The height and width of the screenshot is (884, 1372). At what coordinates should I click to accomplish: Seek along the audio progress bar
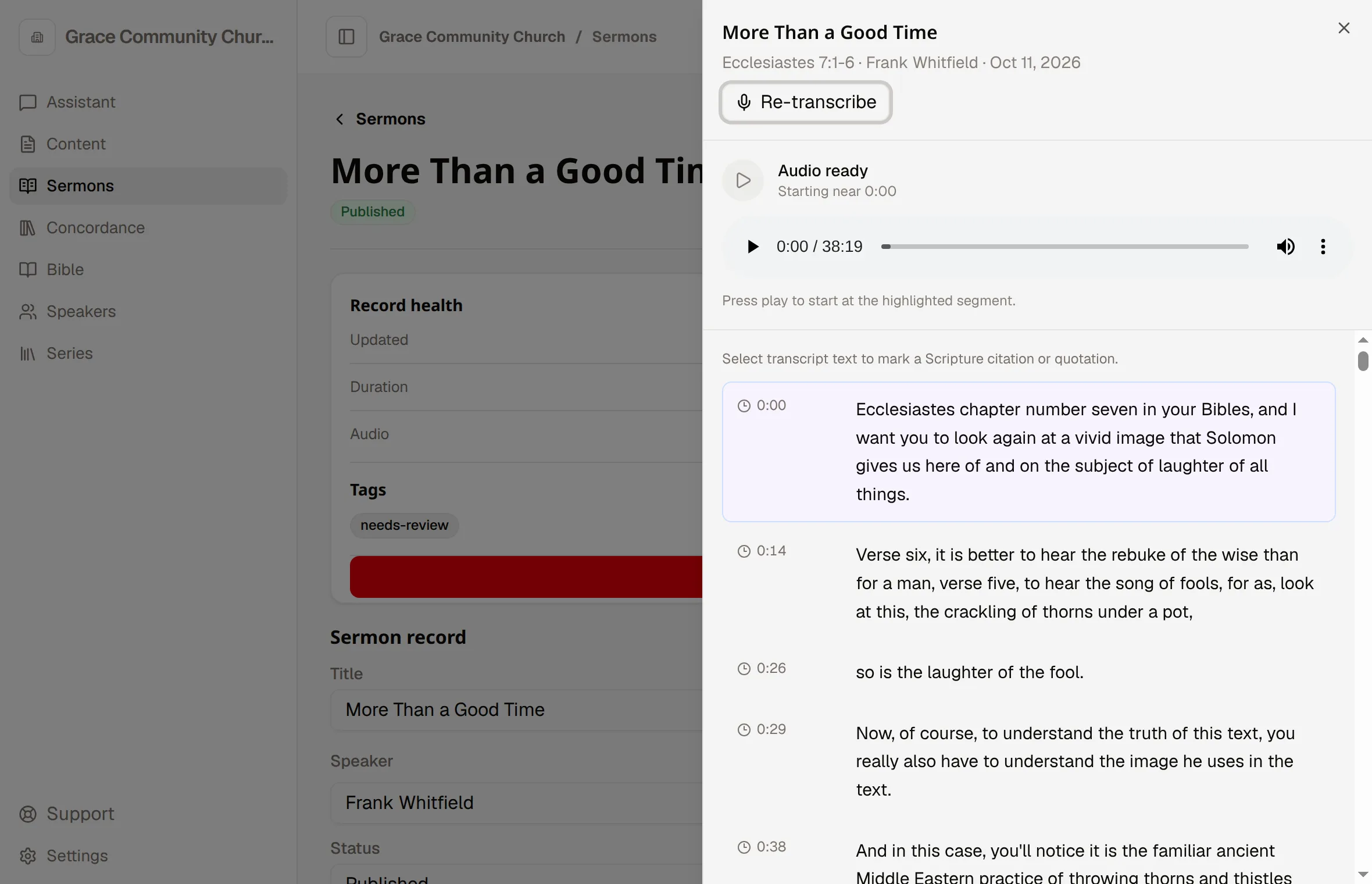[1064, 247]
